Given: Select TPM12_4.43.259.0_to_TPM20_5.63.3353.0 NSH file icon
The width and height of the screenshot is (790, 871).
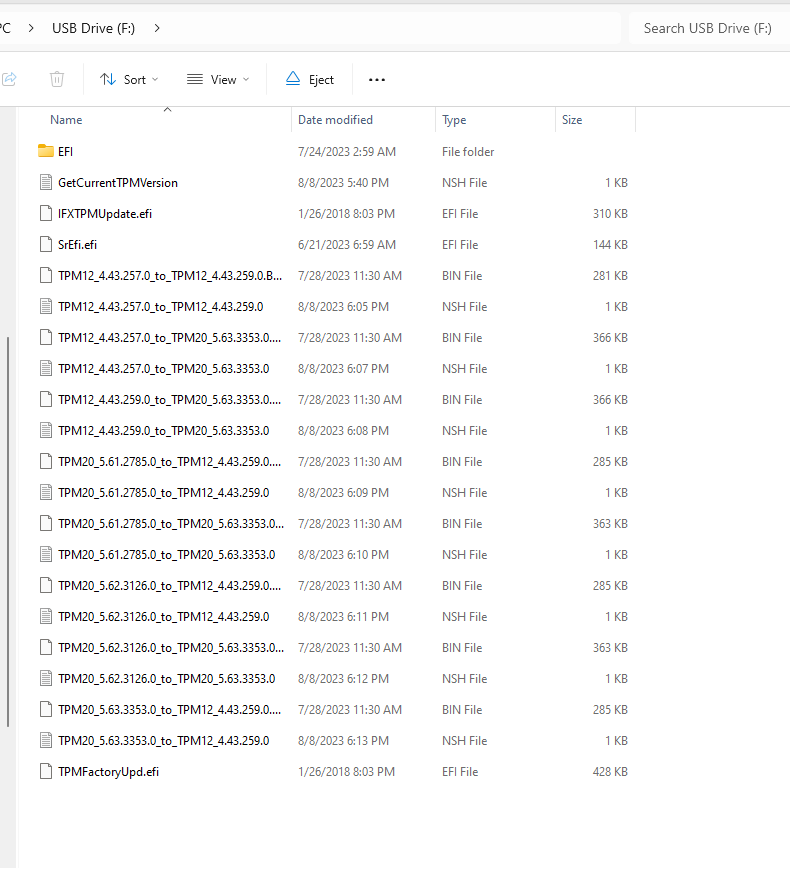Looking at the screenshot, I should tap(46, 431).
